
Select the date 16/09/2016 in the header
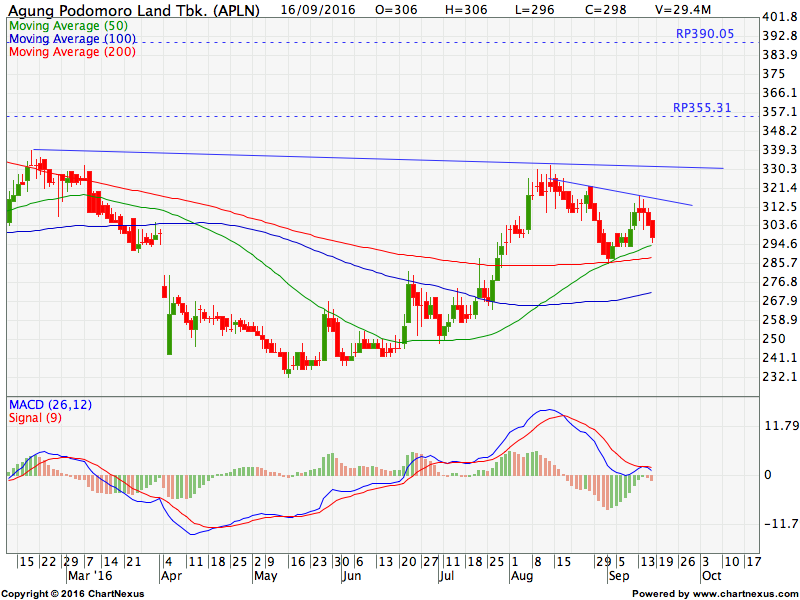click(318, 9)
